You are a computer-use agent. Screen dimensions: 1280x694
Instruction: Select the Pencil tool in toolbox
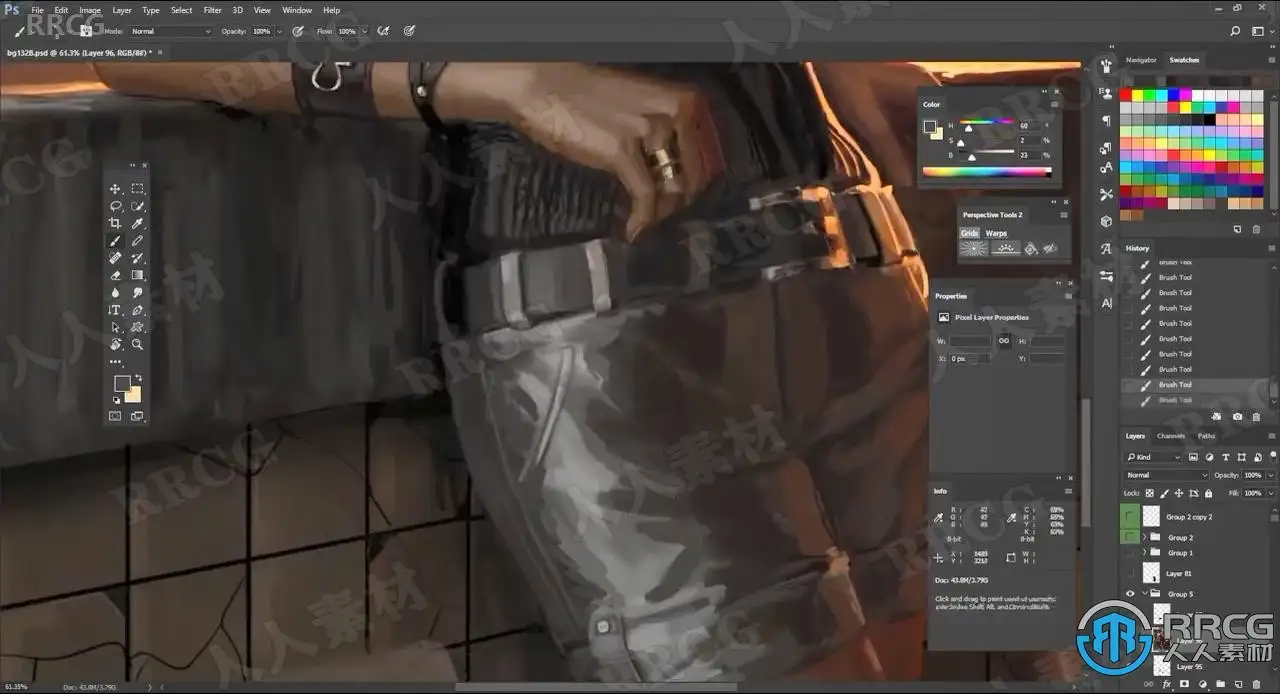[137, 241]
